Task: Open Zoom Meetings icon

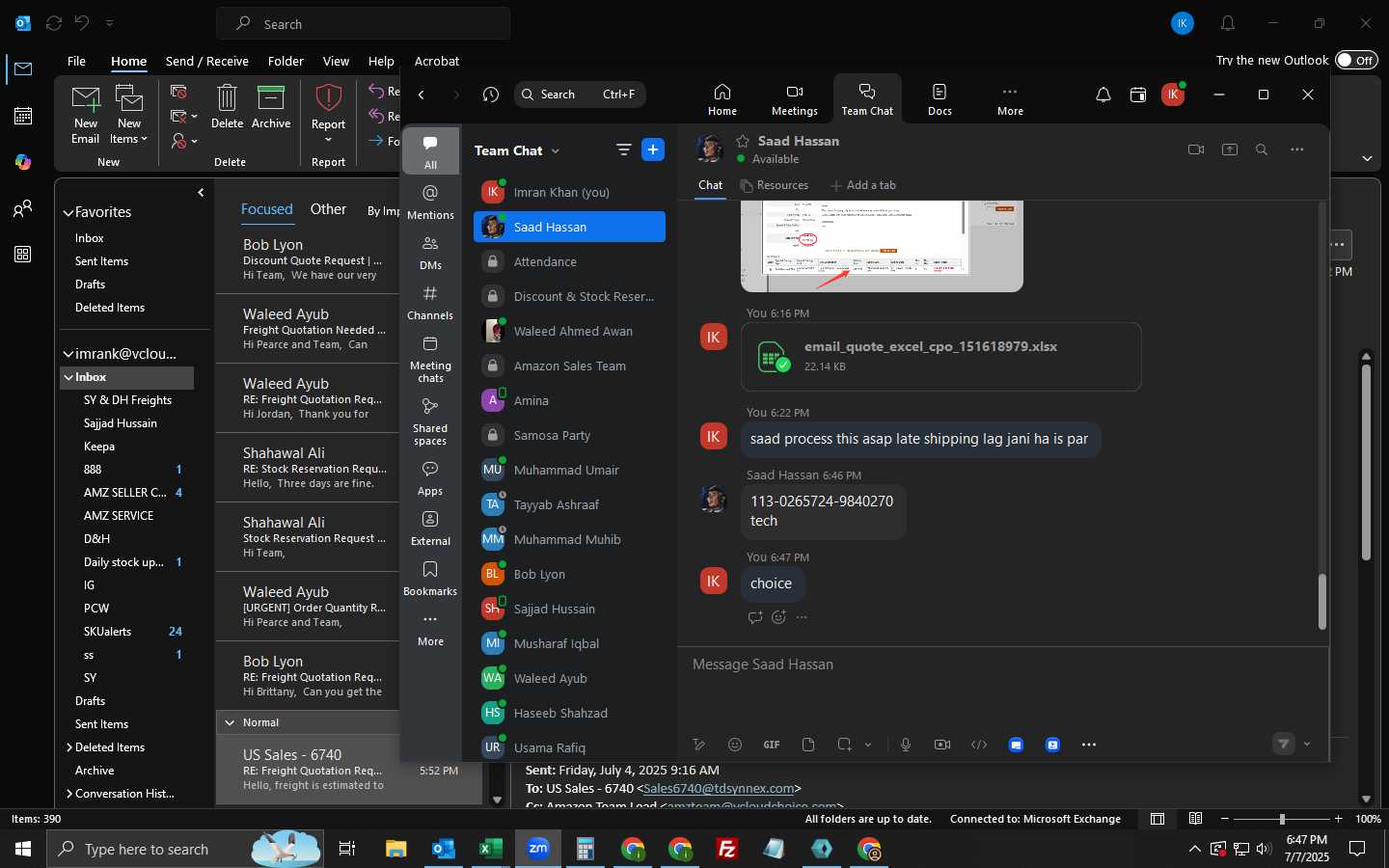Action: pyautogui.click(x=795, y=99)
